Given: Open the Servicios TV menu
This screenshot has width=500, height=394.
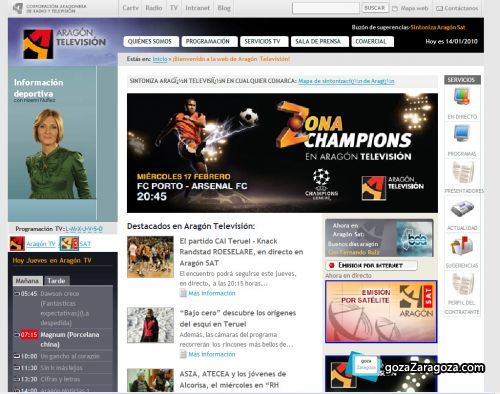Looking at the screenshot, I should click(x=264, y=41).
